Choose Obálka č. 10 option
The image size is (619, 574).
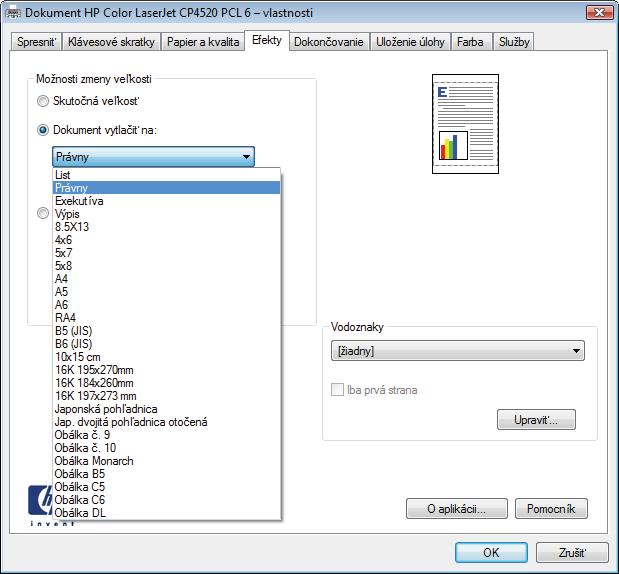coord(167,448)
